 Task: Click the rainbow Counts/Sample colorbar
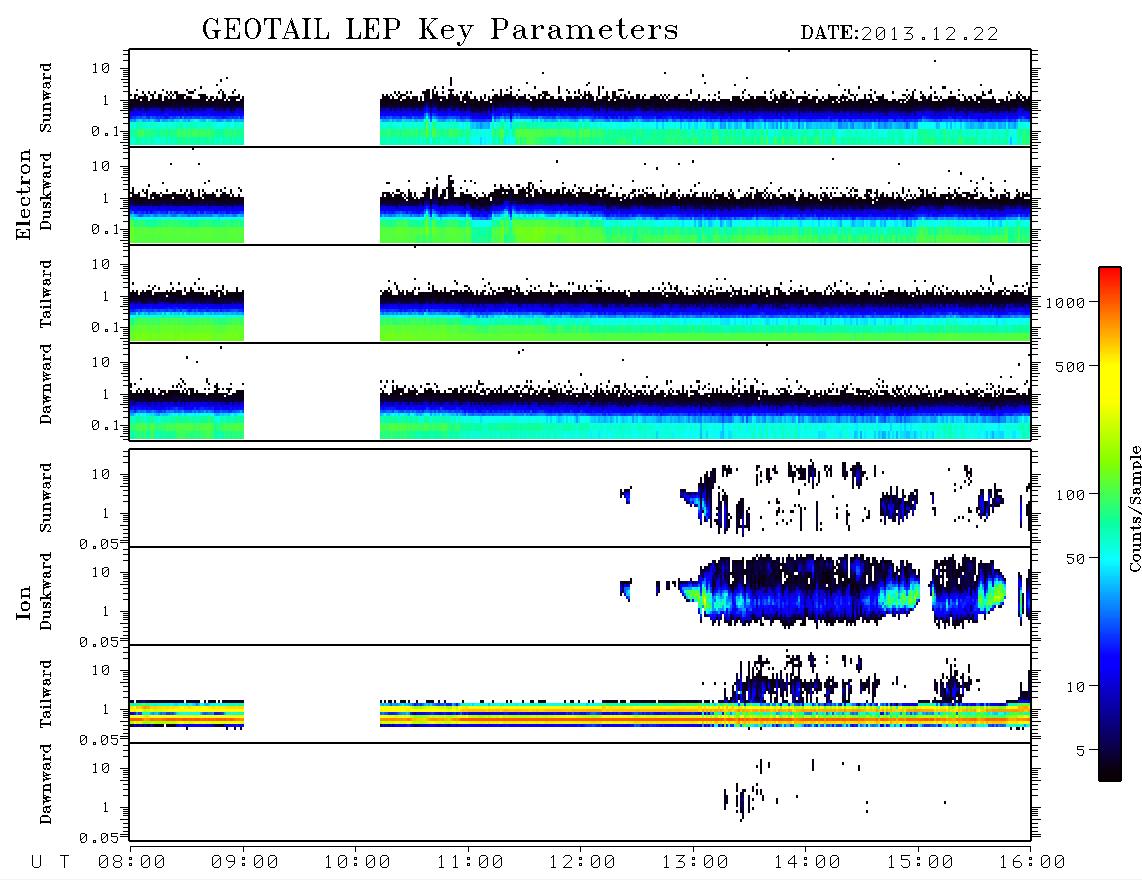pos(1110,525)
